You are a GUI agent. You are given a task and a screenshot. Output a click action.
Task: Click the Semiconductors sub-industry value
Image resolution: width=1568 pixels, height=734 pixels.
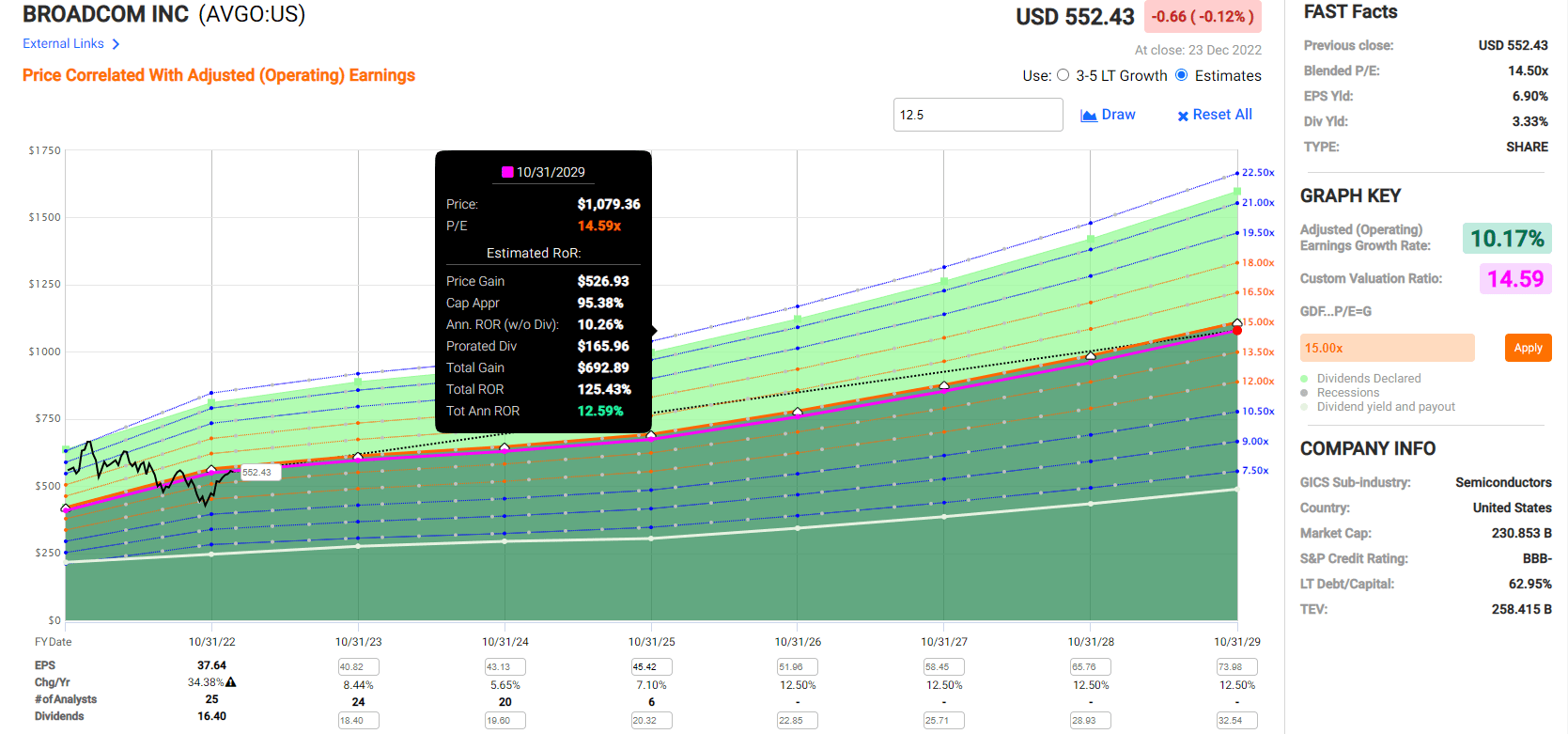click(x=1503, y=482)
